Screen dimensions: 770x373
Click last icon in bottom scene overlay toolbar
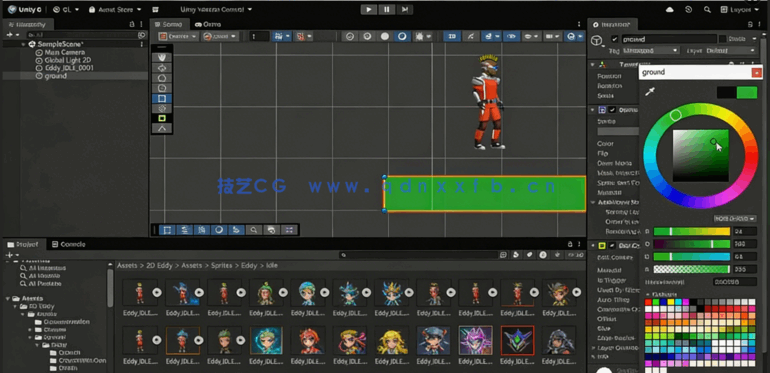pyautogui.click(x=289, y=230)
